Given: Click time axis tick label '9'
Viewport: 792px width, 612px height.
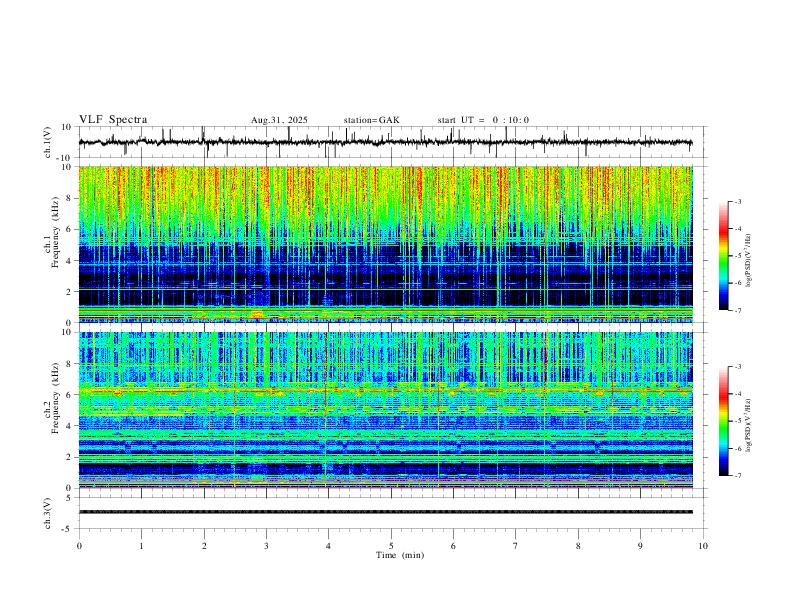Looking at the screenshot, I should point(640,546).
